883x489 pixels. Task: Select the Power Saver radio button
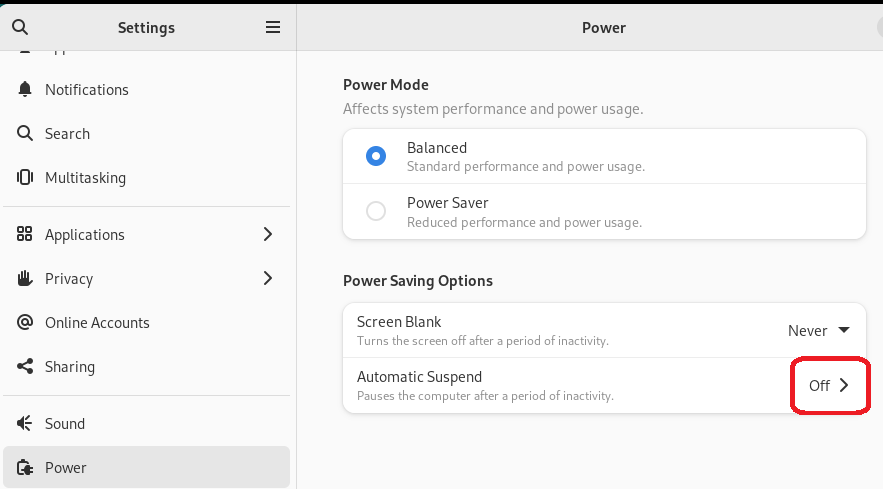point(376,211)
